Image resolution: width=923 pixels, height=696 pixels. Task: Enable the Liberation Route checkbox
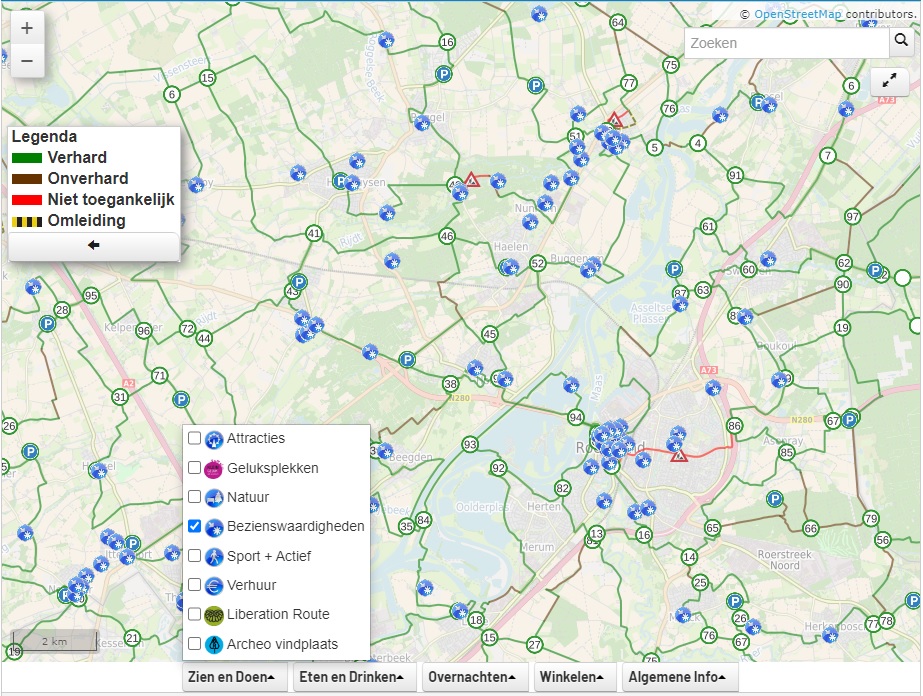pos(194,614)
